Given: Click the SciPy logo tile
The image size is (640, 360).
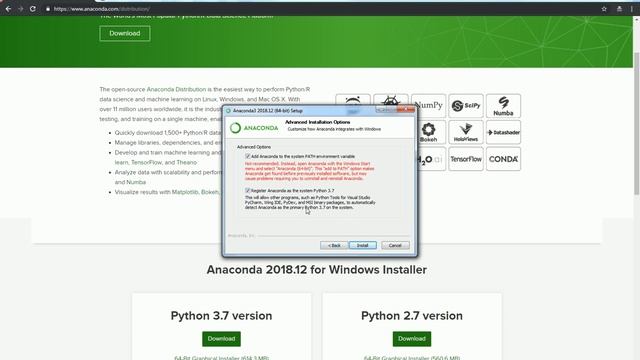Looking at the screenshot, I should [466, 106].
